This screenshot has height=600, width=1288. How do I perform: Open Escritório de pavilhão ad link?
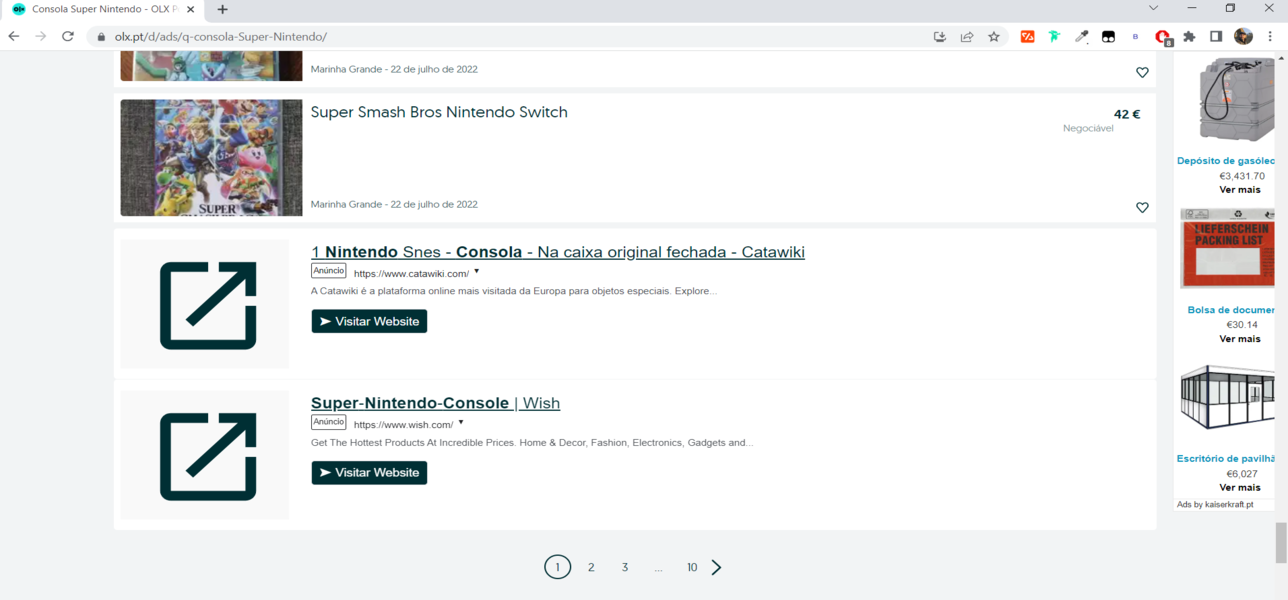[x=1227, y=459]
